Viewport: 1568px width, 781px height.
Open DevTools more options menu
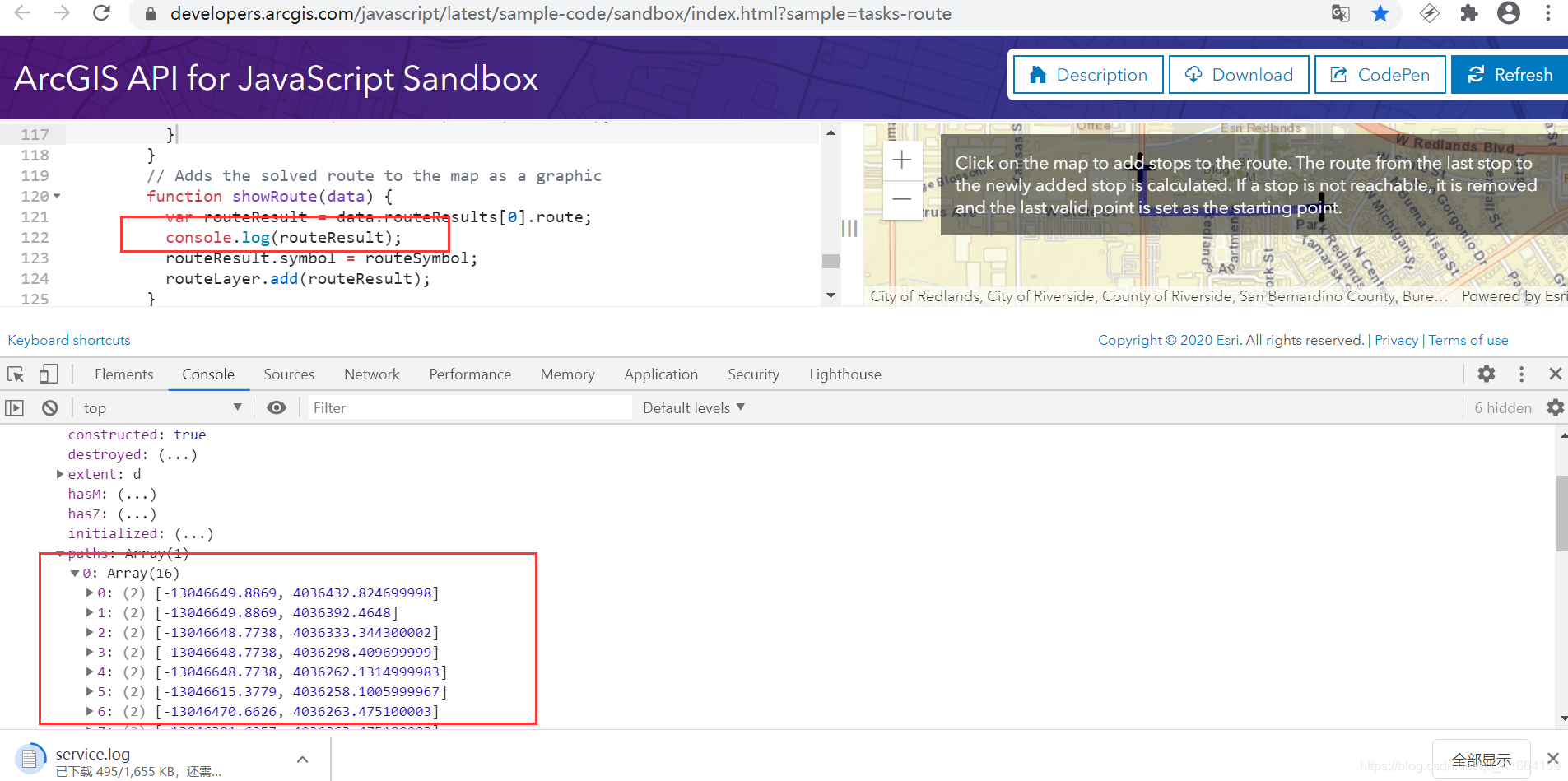pos(1521,374)
